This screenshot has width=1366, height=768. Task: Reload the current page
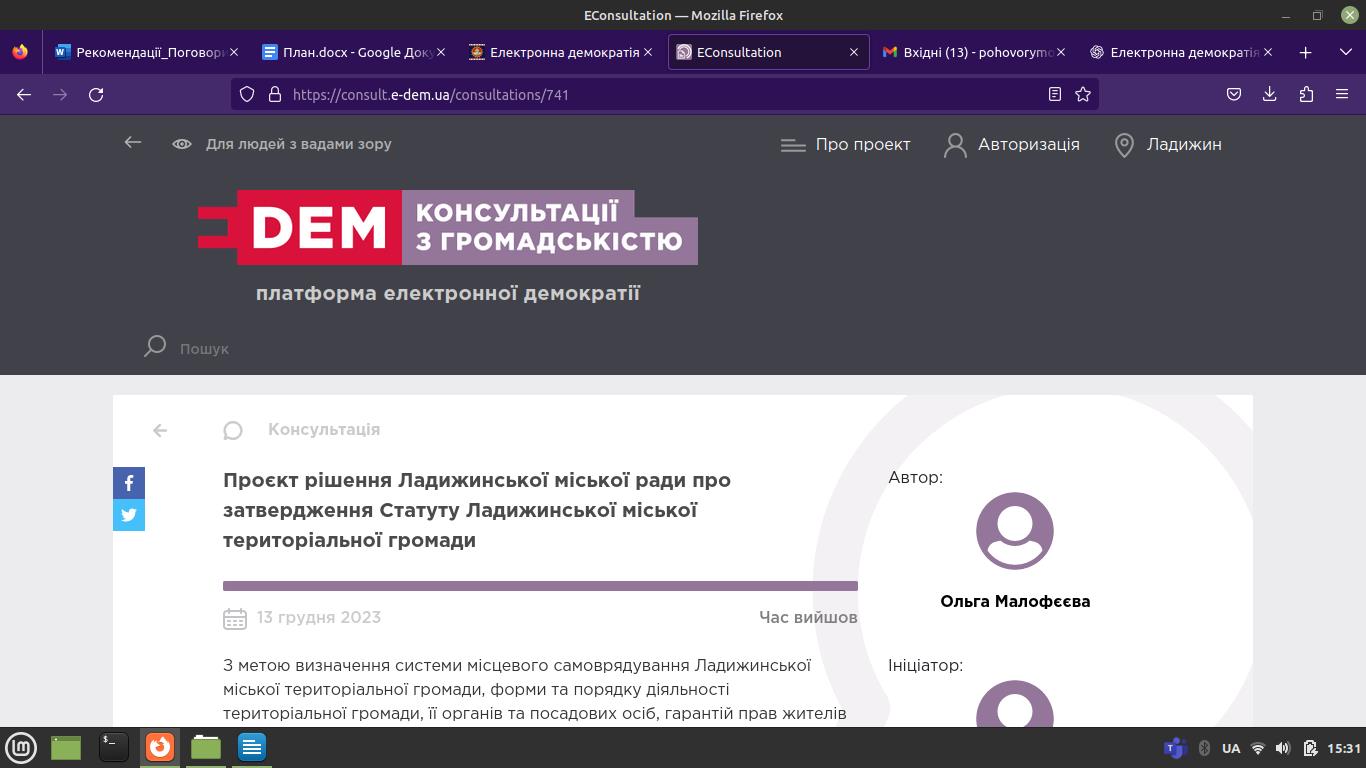coord(96,94)
